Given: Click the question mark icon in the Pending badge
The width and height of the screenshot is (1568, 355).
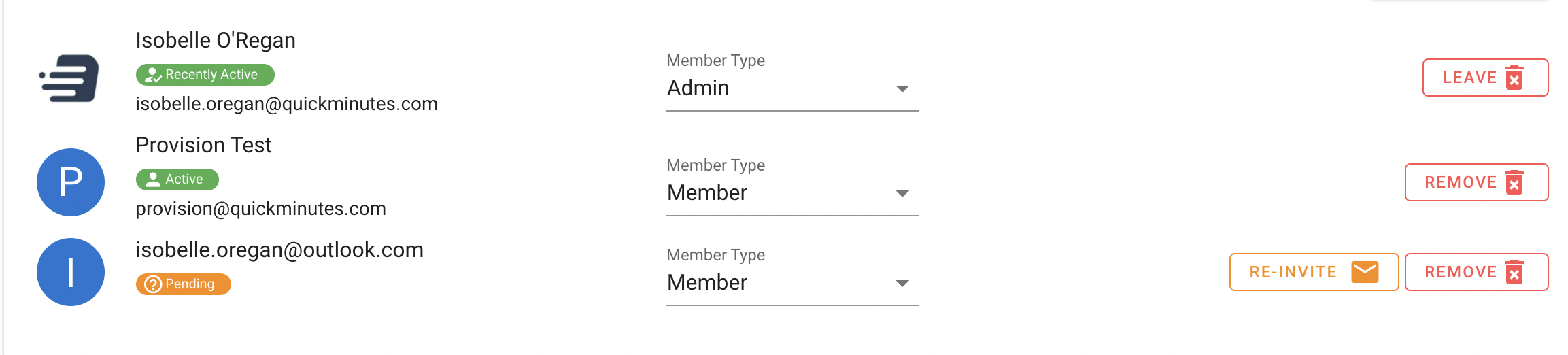Looking at the screenshot, I should click(154, 284).
